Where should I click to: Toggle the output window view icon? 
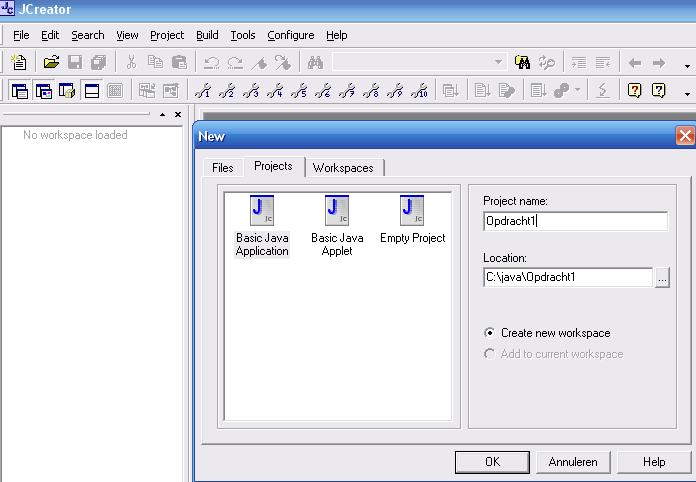tap(91, 91)
